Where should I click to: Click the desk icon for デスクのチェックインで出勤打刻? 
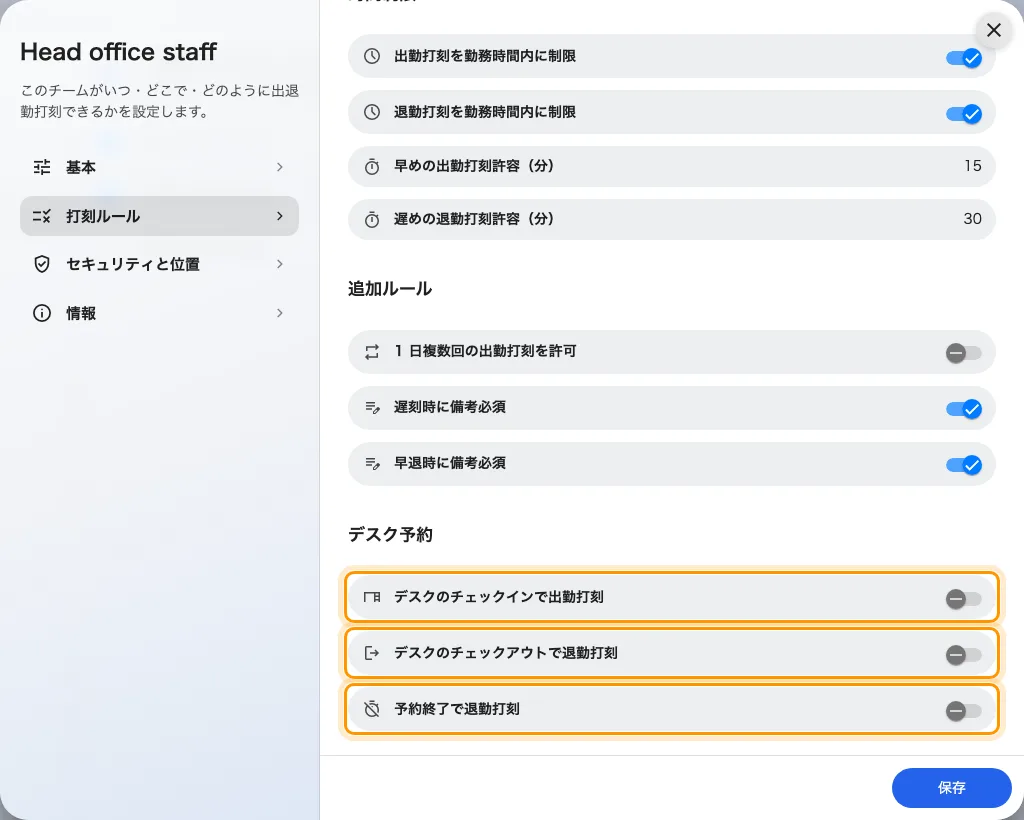372,597
